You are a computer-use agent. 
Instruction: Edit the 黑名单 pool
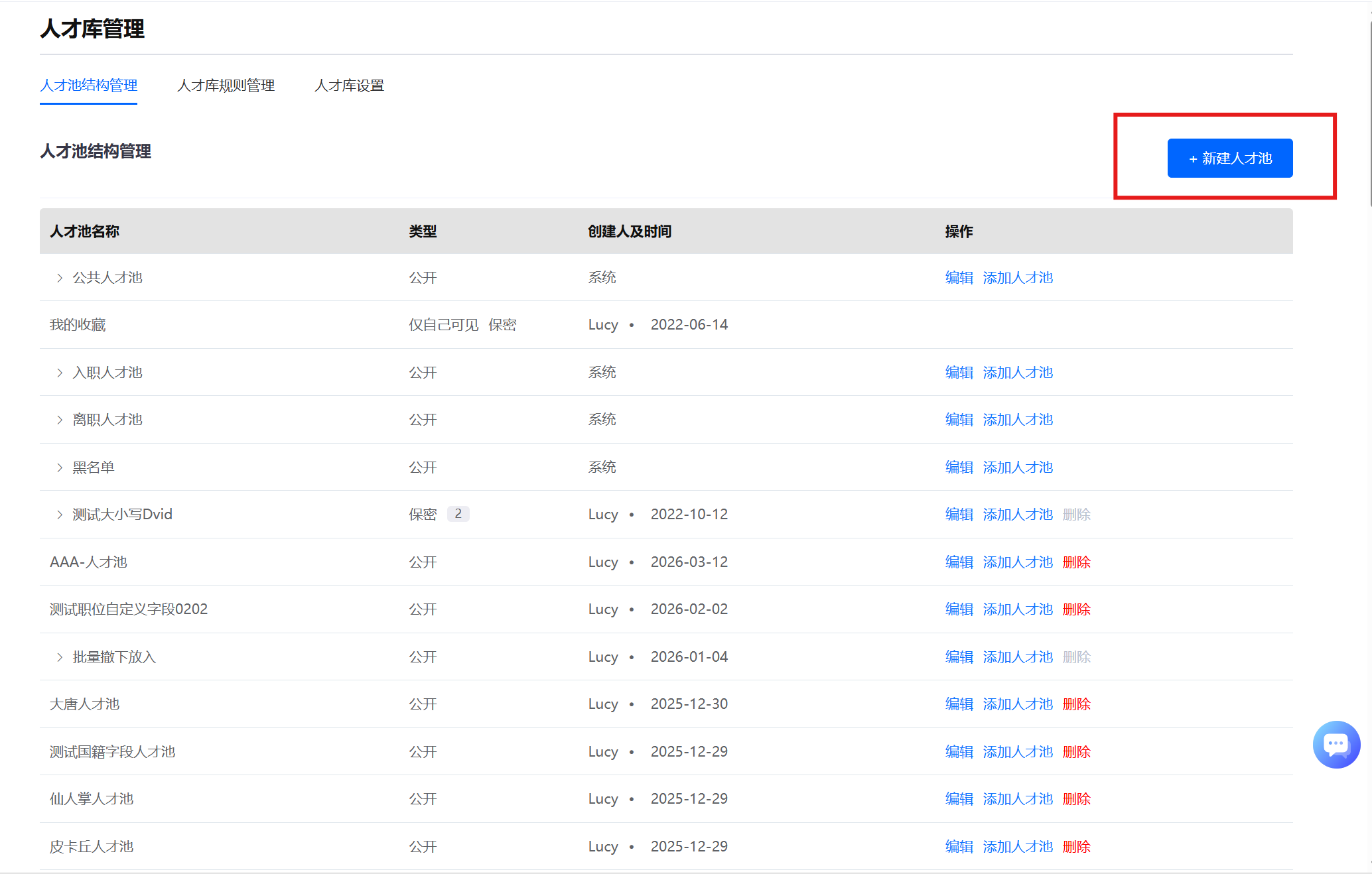[x=959, y=468]
